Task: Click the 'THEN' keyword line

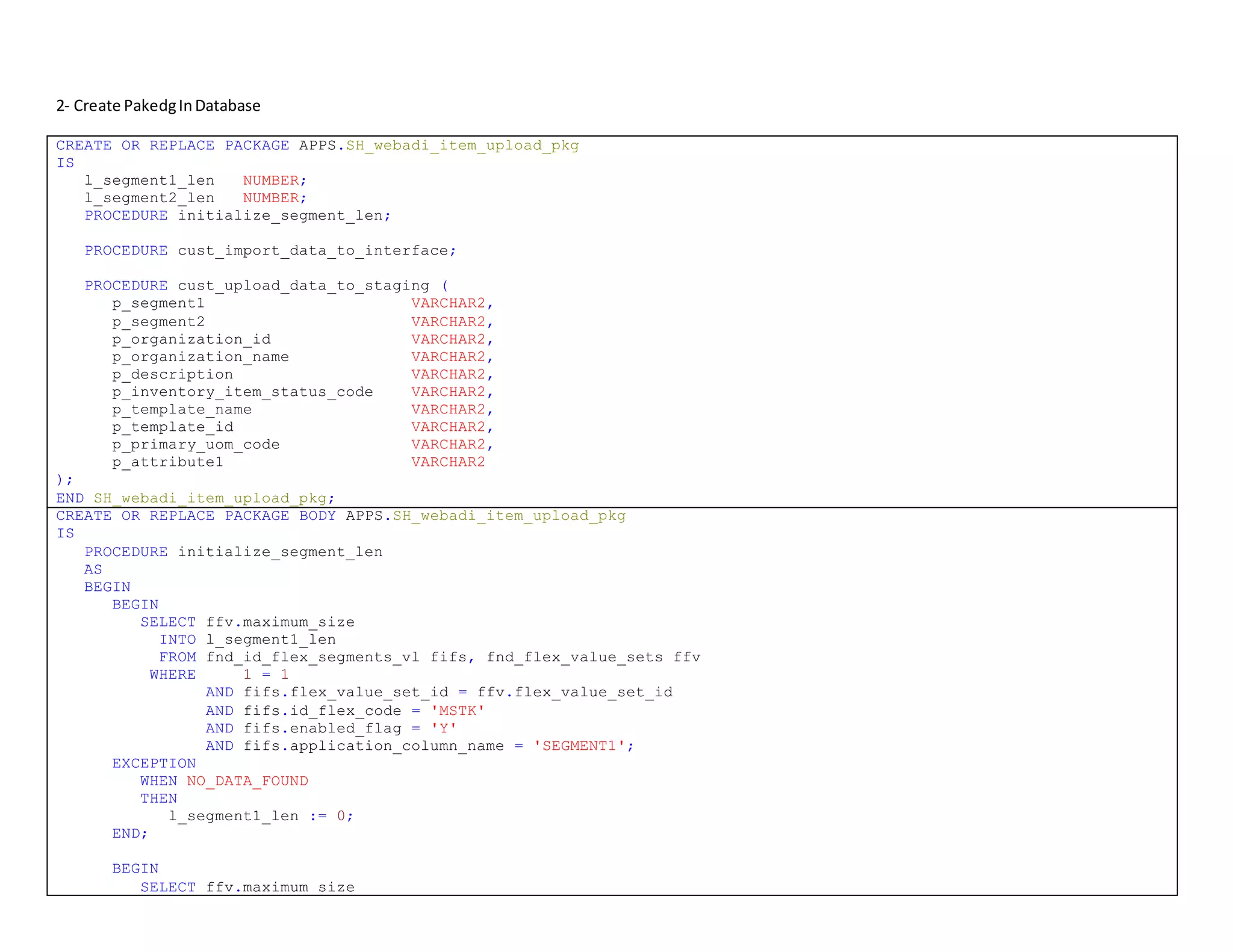Action: tap(159, 798)
